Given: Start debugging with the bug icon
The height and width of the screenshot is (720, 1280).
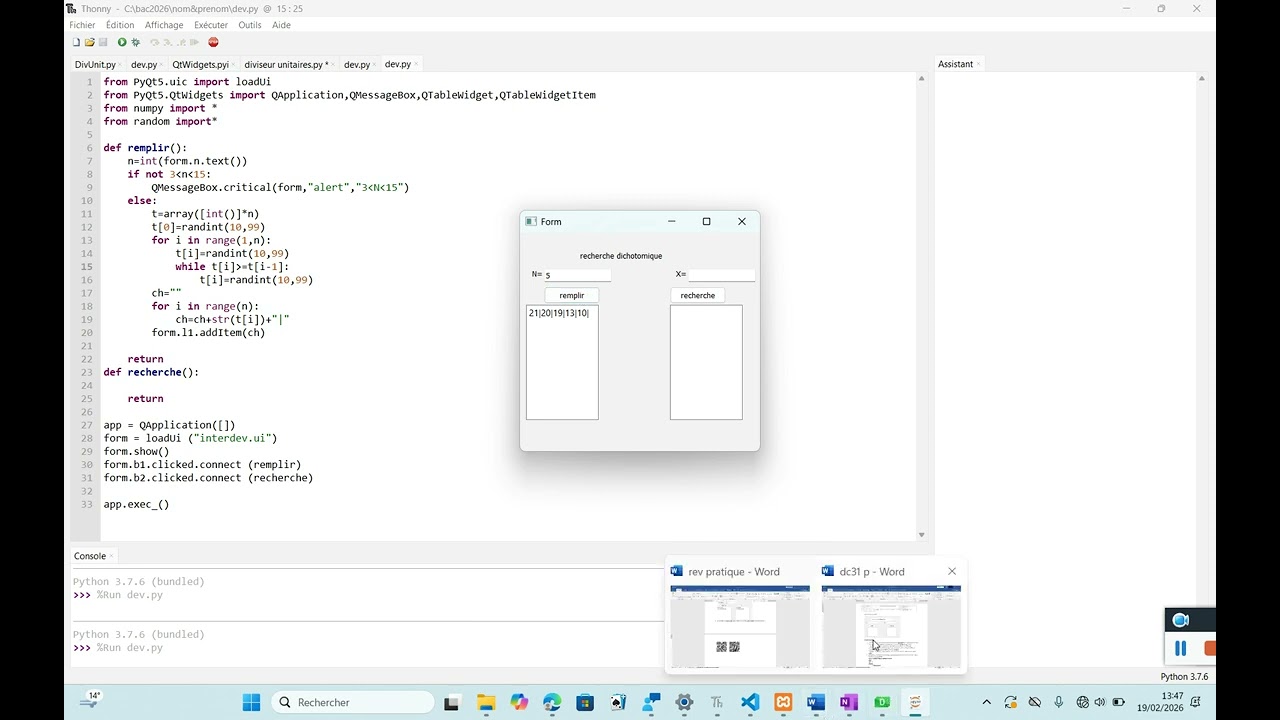Looking at the screenshot, I should tap(135, 42).
